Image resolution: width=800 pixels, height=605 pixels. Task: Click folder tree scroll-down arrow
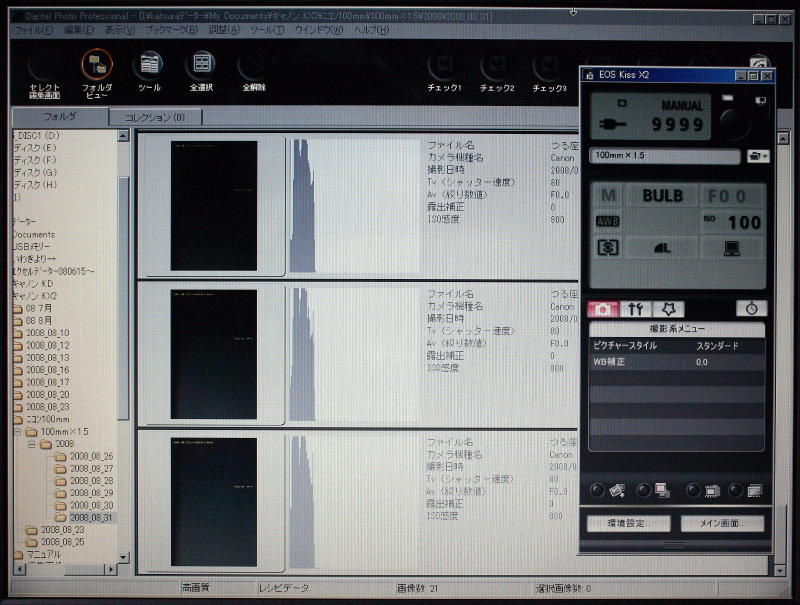pyautogui.click(x=123, y=557)
